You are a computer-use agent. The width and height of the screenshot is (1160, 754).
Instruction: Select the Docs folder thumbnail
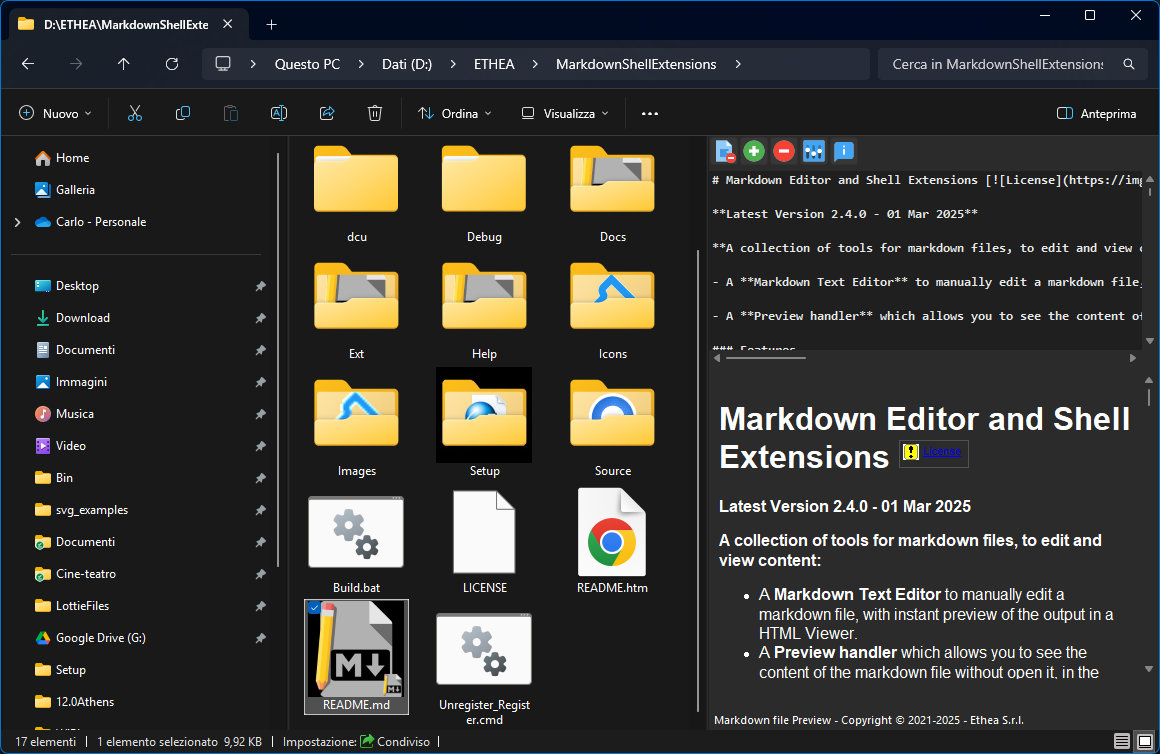[x=612, y=181]
